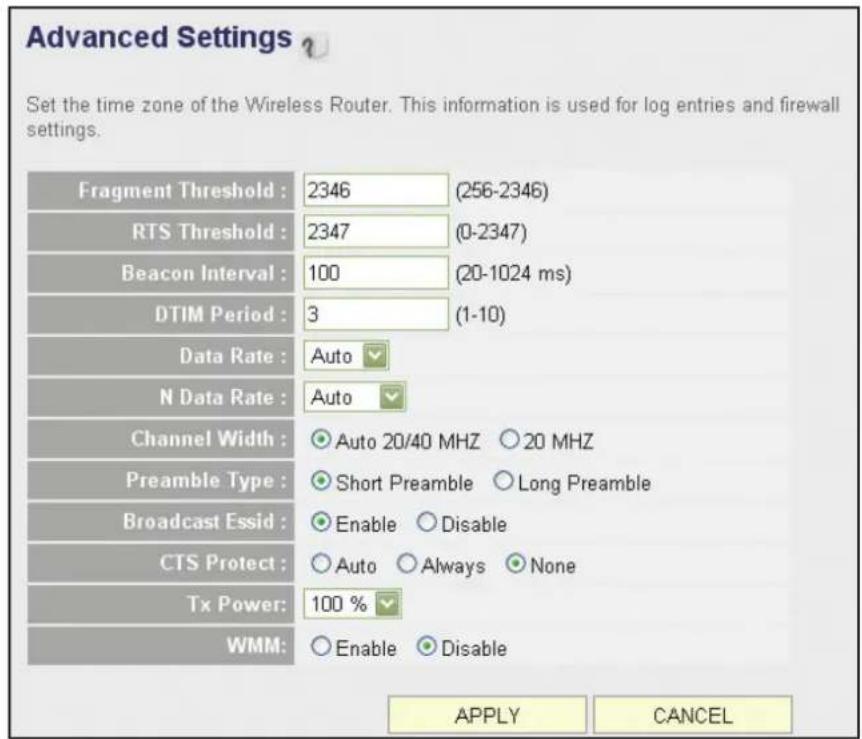
Task: Disable Broadcast Essid
Action: [427, 522]
